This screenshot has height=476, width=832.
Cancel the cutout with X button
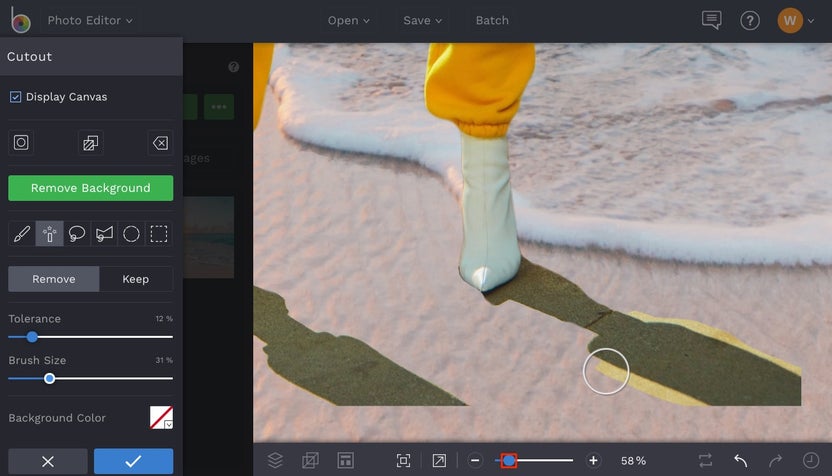48,461
